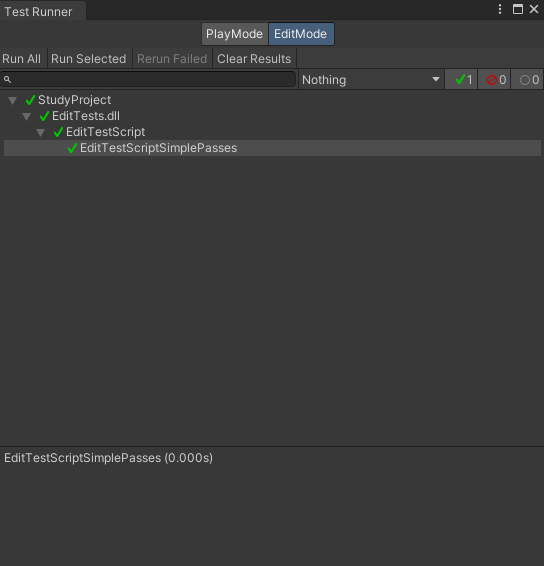Switch to the EditMode tab
The height and width of the screenshot is (566, 544).
301,34
